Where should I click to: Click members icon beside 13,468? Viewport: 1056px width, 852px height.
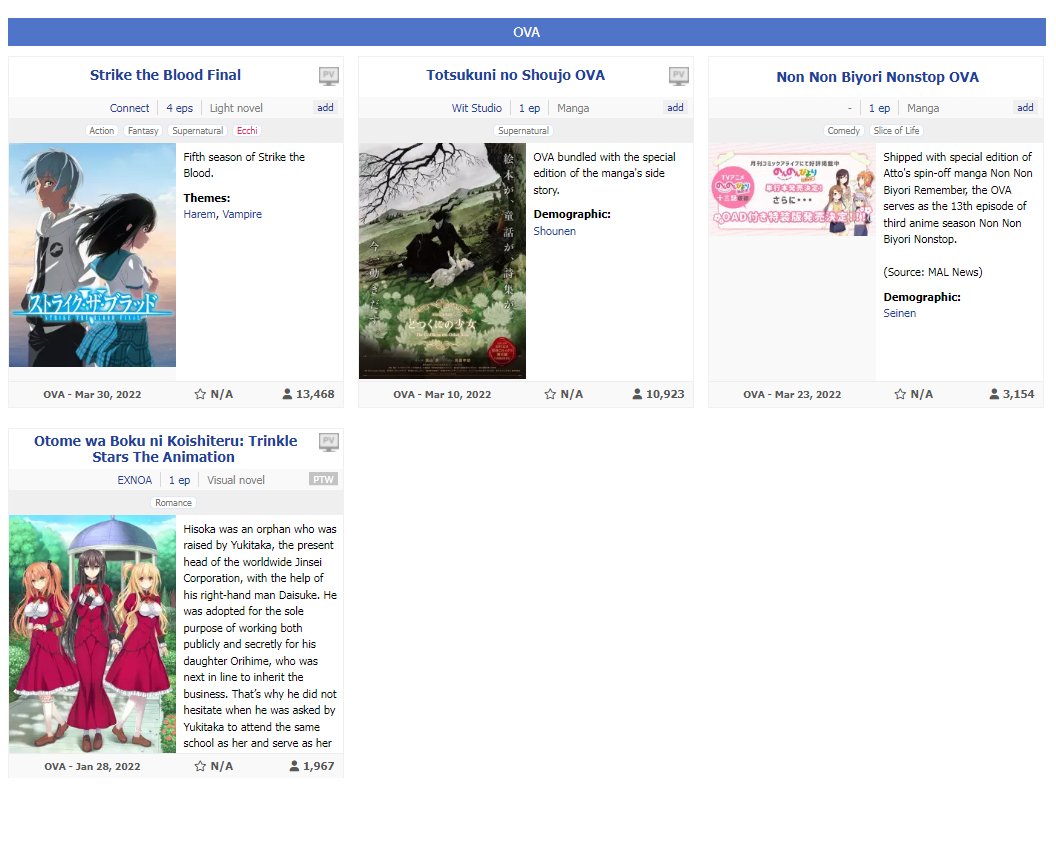[x=287, y=394]
